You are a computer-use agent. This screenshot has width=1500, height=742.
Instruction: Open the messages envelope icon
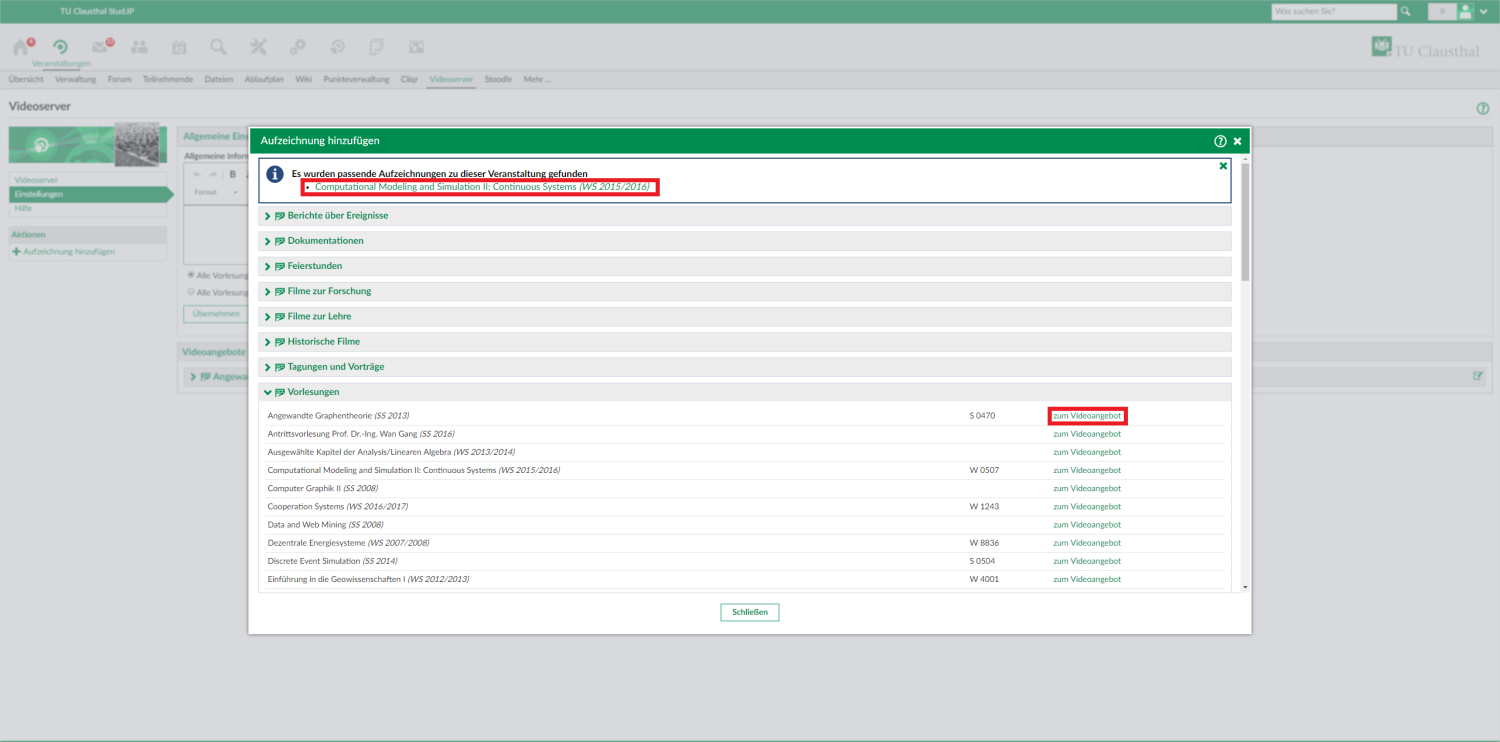click(x=99, y=47)
